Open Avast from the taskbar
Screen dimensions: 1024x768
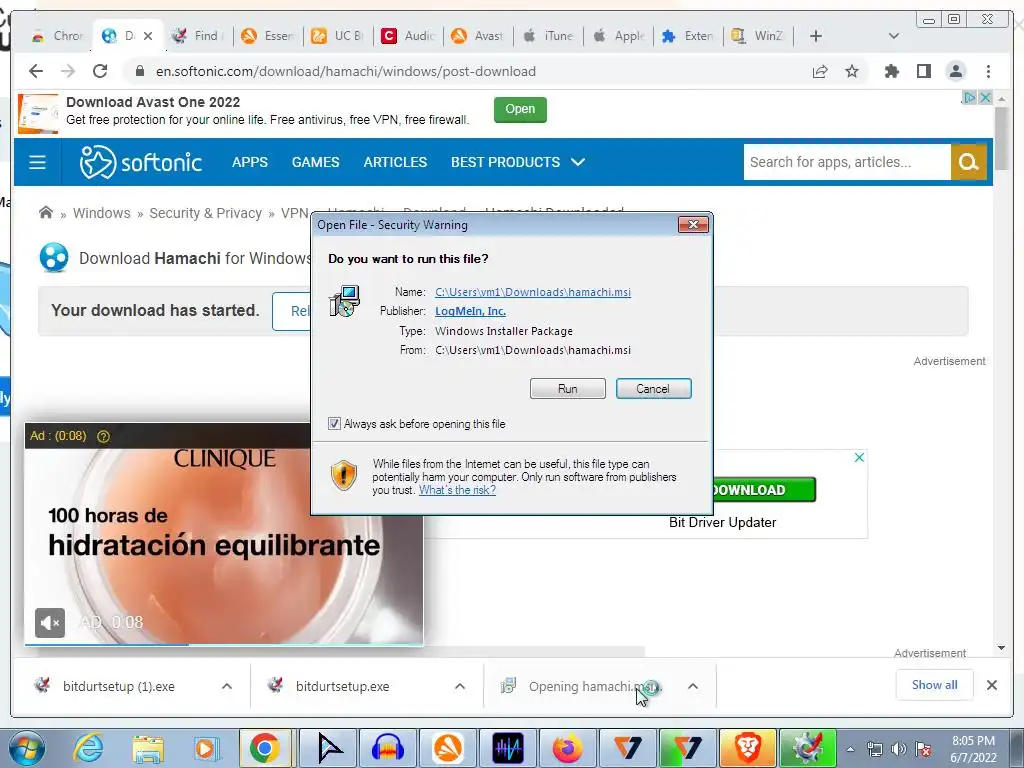(448, 748)
